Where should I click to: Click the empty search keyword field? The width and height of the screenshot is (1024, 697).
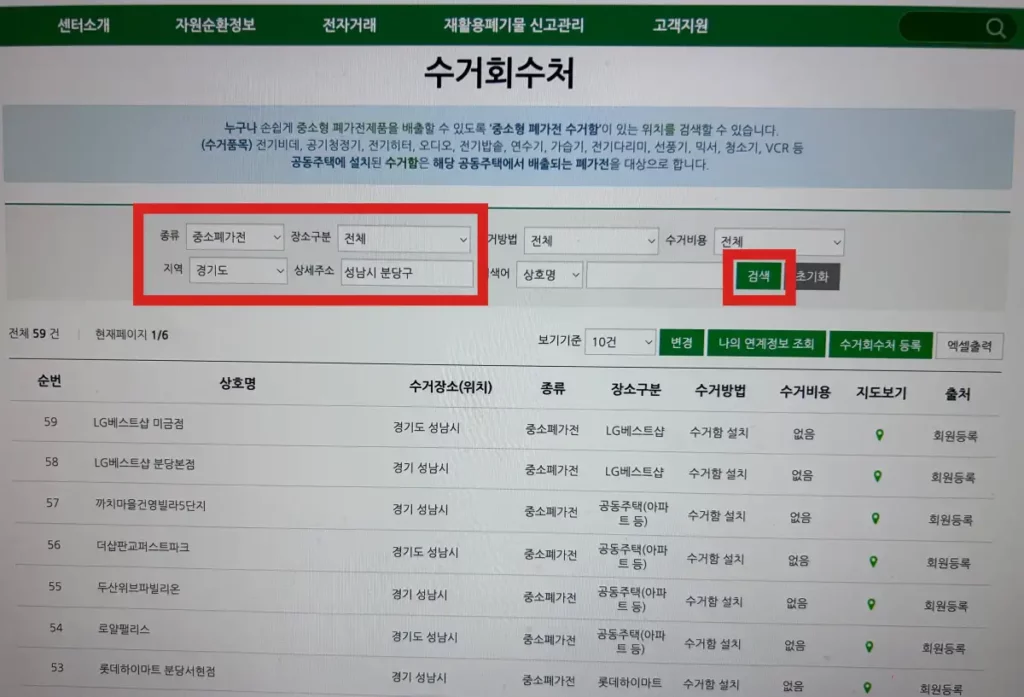pyautogui.click(x=656, y=275)
